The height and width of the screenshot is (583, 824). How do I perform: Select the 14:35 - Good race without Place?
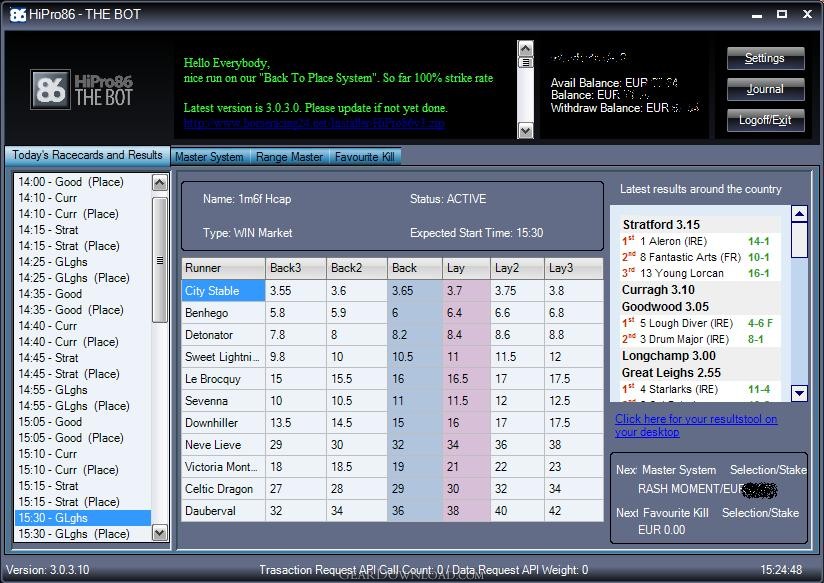point(50,294)
